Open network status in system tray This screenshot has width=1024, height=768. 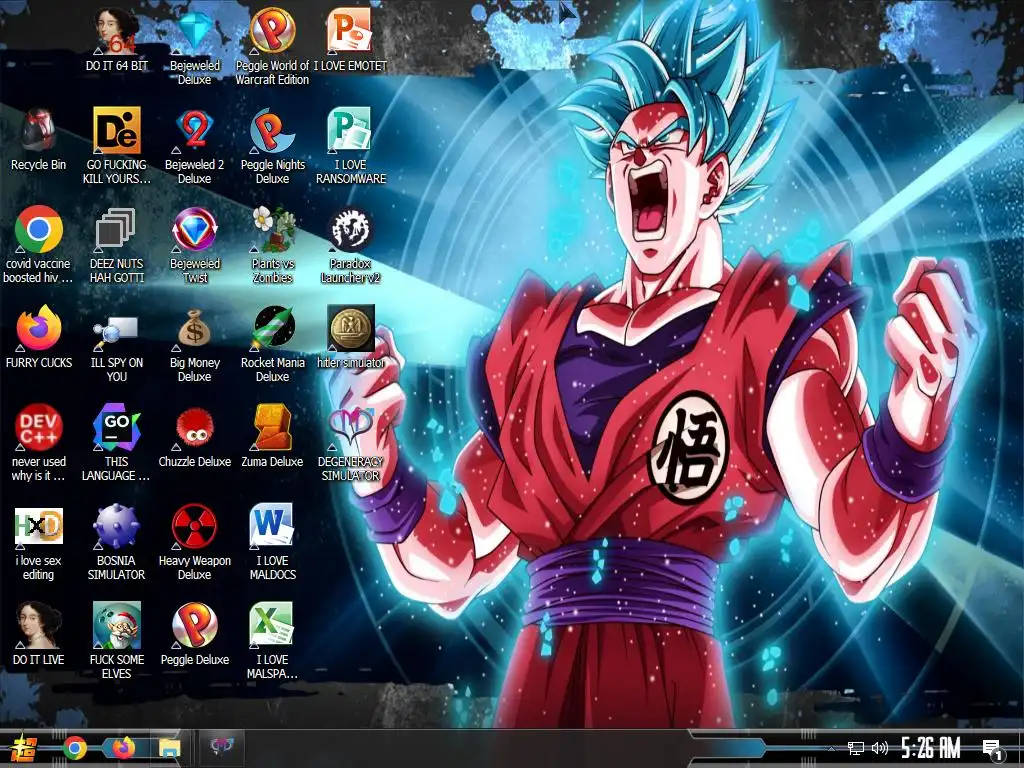pos(856,748)
